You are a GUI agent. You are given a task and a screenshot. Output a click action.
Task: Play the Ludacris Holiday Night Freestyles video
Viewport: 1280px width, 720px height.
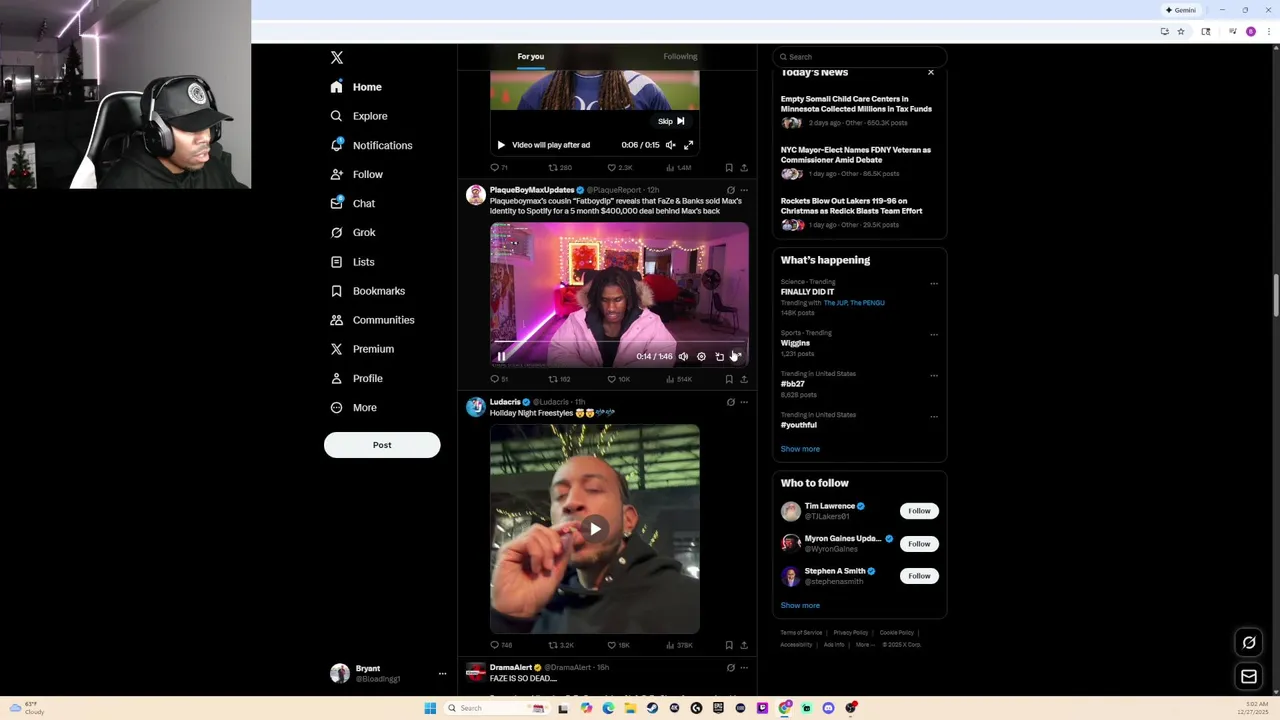(x=595, y=529)
